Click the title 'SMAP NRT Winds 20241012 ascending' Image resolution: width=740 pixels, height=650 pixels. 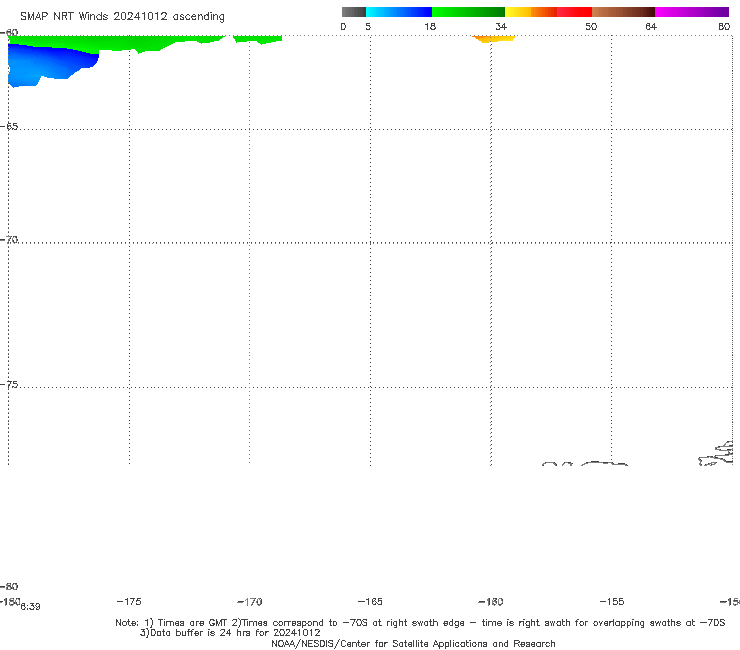[122, 16]
